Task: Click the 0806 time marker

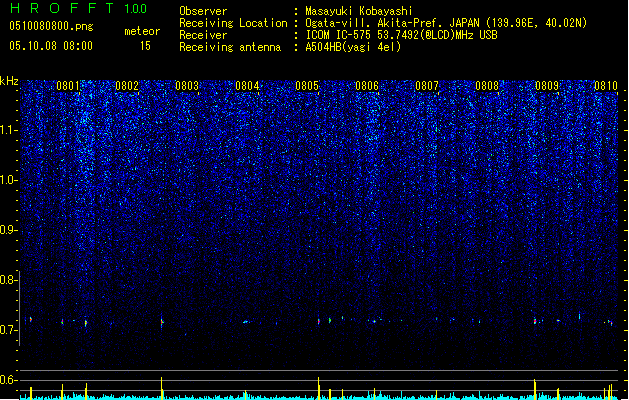Action: tap(367, 86)
